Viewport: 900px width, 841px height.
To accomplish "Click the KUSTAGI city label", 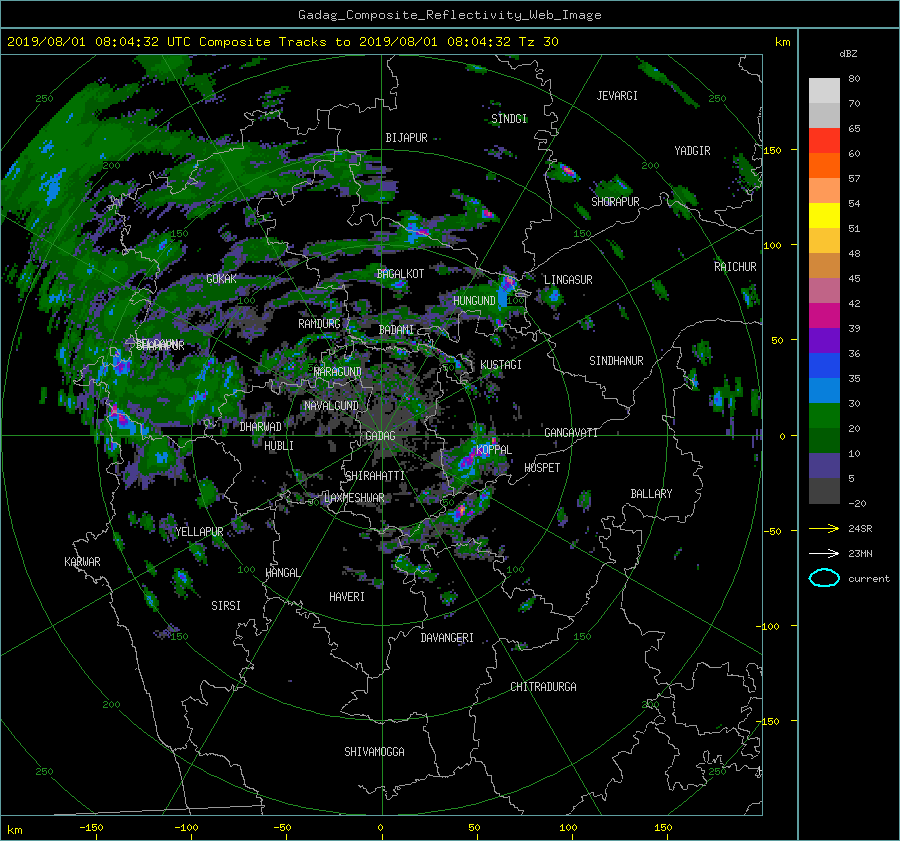I will point(501,365).
